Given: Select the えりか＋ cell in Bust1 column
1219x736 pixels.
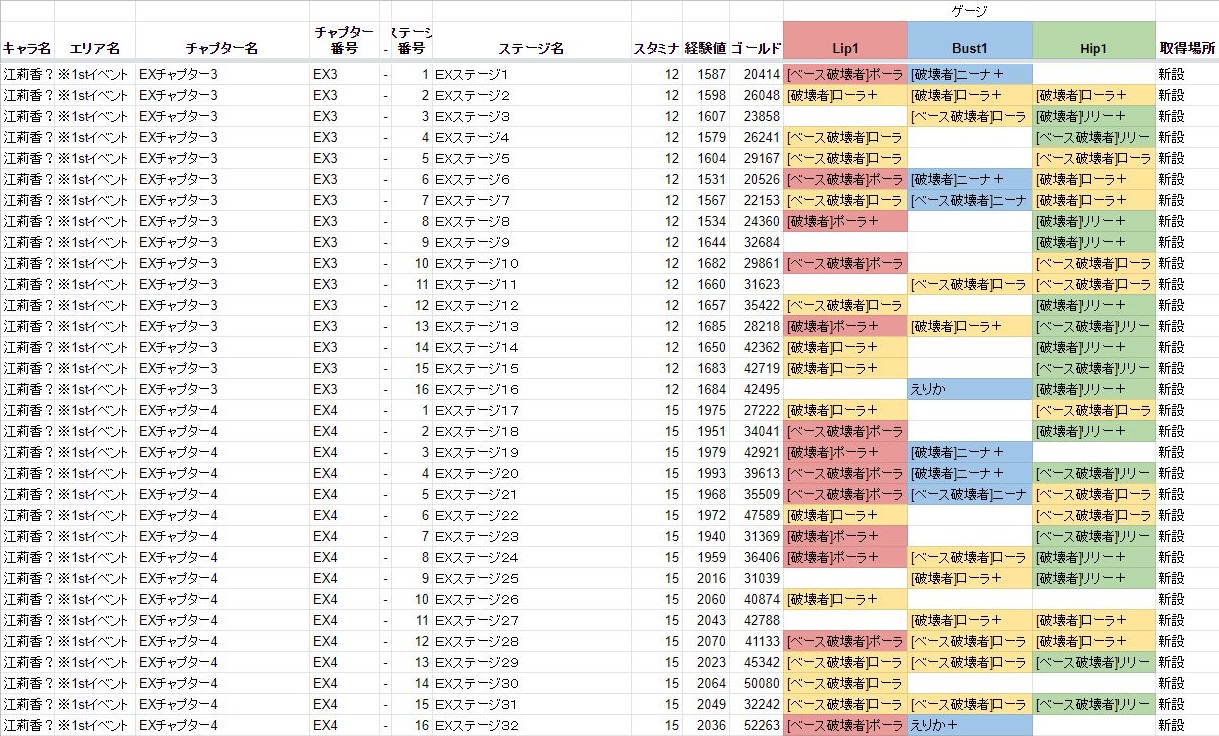Looking at the screenshot, I should tap(969, 725).
